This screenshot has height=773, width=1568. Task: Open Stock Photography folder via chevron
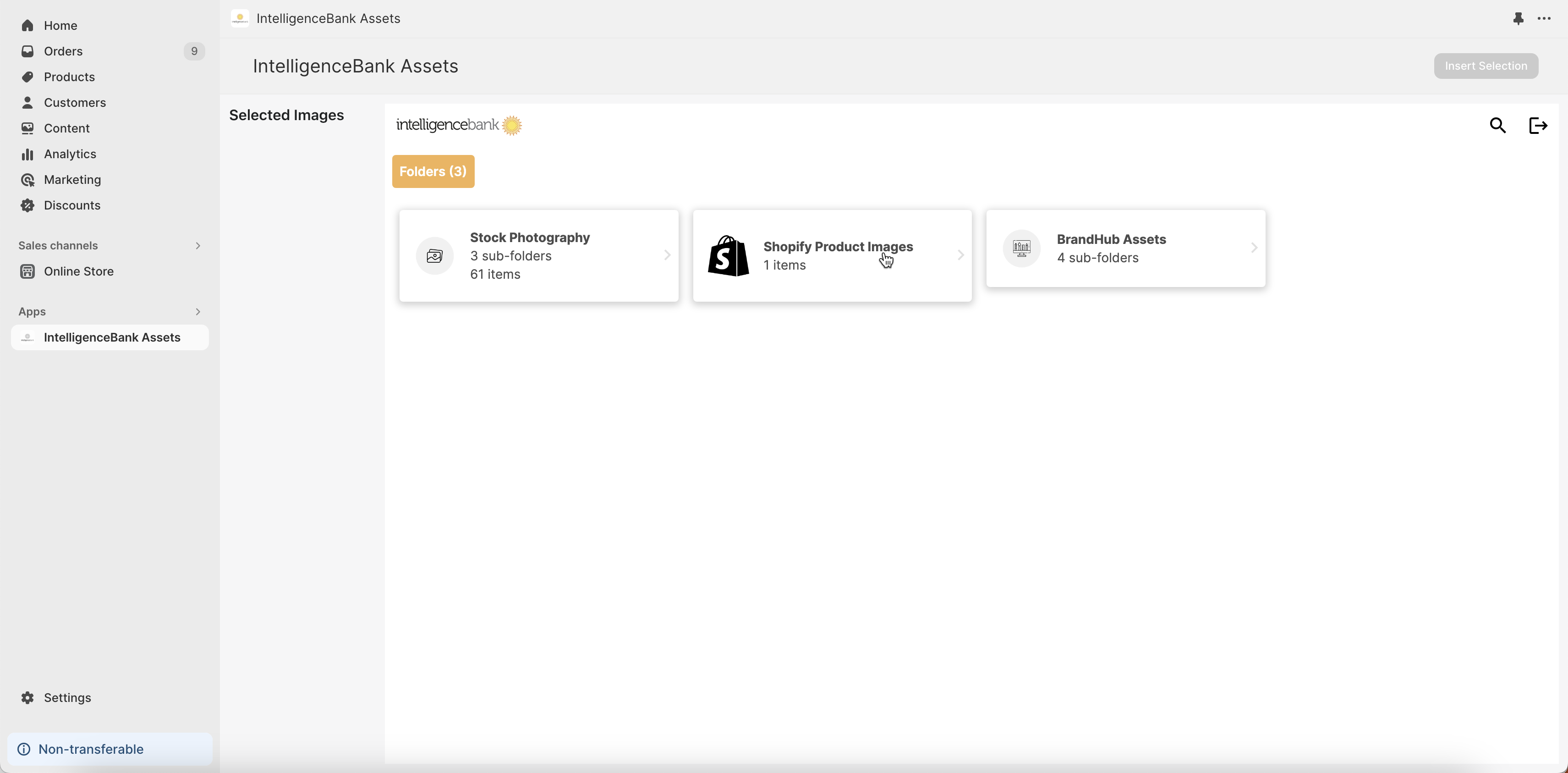667,255
